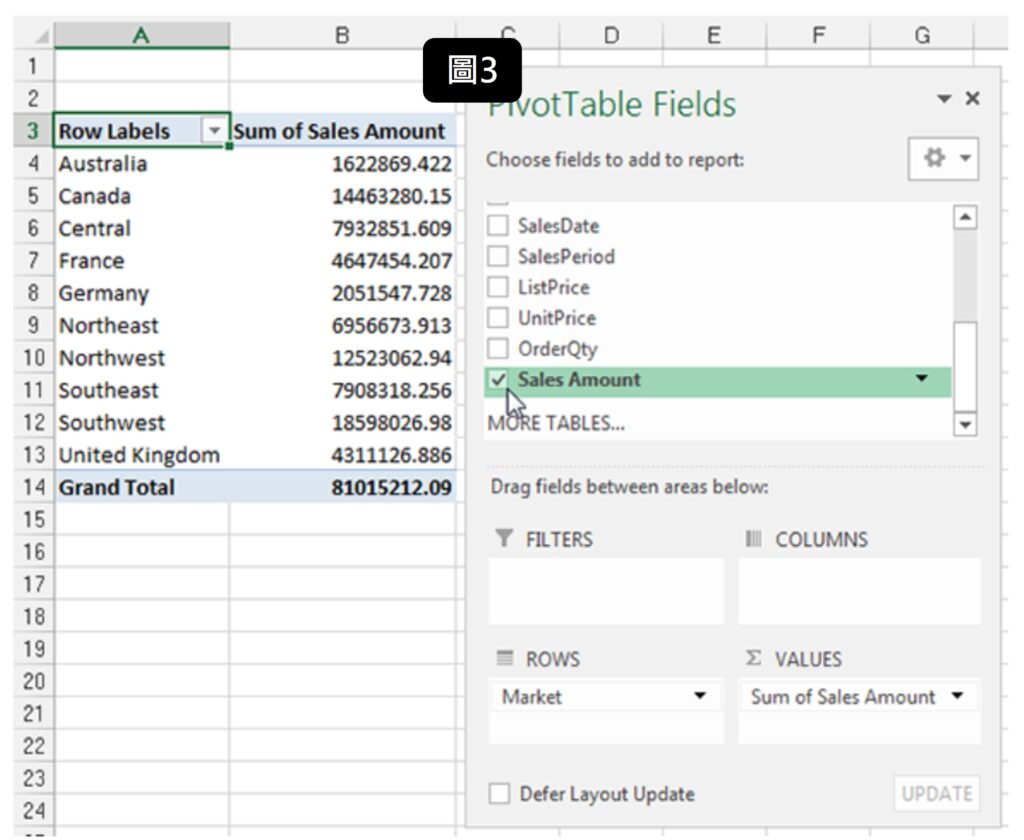Screen dimensions: 1024x840
Task: Check the SalesPeriod field checkbox
Action: tap(498, 257)
